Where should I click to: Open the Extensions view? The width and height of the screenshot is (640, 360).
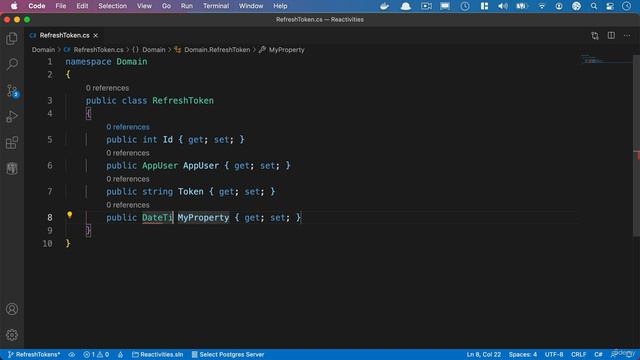12,143
